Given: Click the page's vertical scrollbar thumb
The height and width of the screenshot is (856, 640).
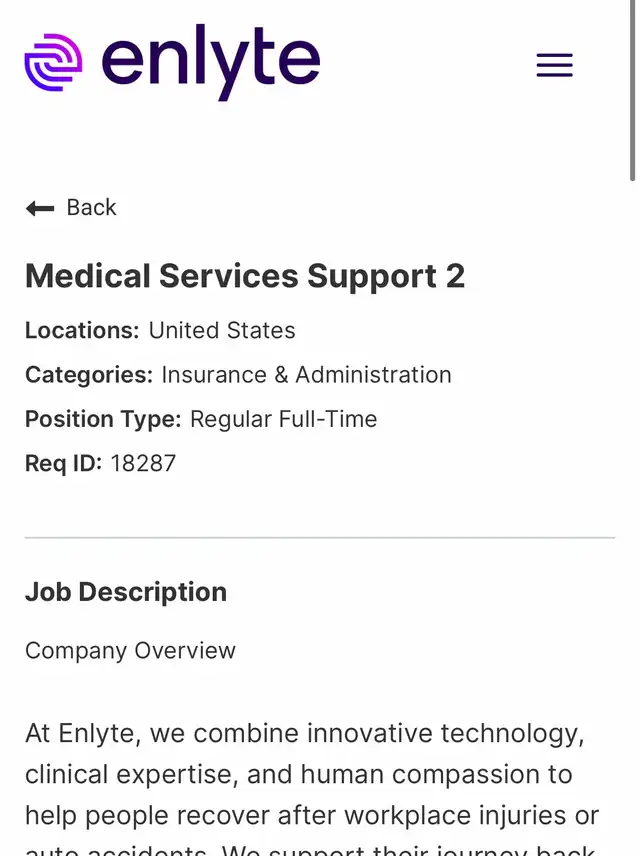Looking at the screenshot, I should (633, 90).
